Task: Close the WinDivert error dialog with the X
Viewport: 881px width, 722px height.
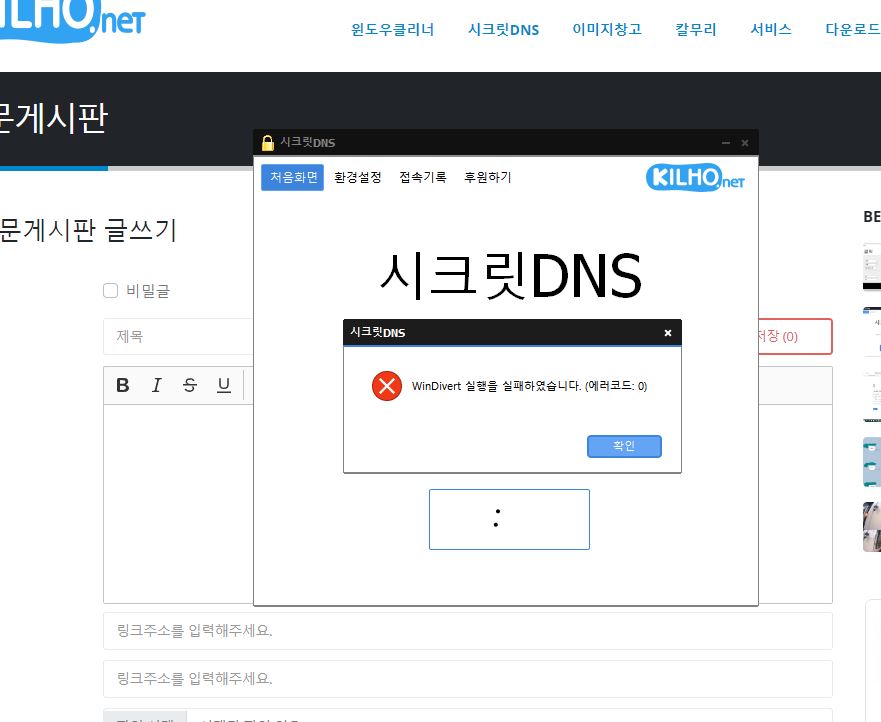Action: pos(668,333)
